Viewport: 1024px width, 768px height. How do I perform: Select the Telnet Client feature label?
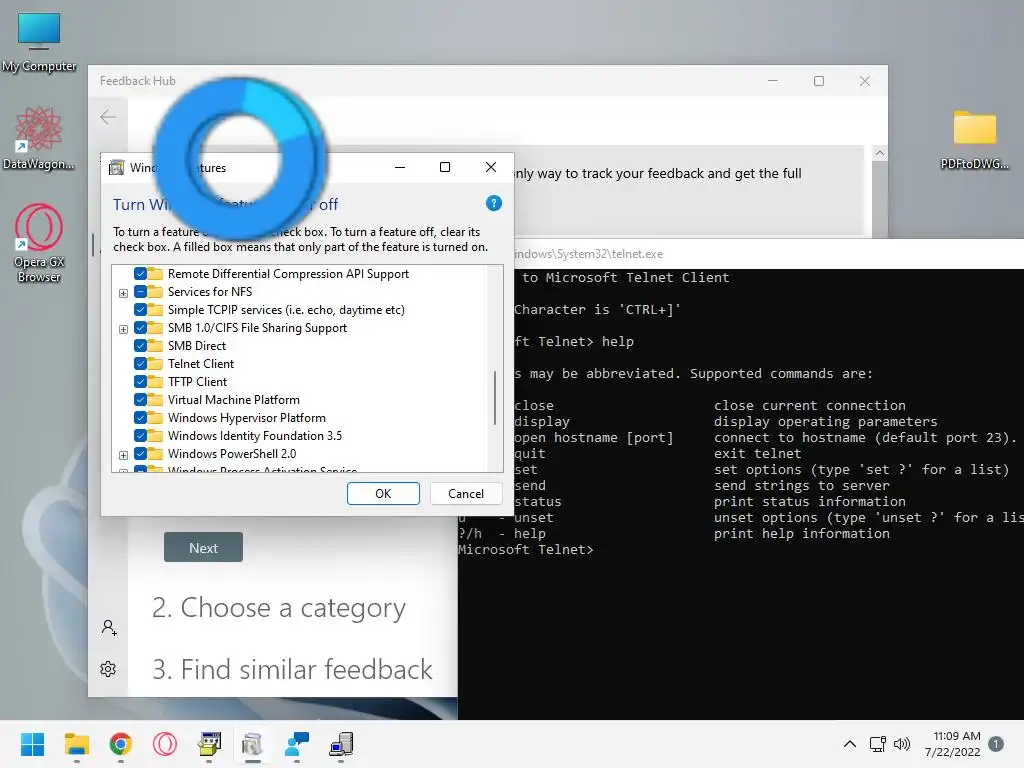pos(200,364)
